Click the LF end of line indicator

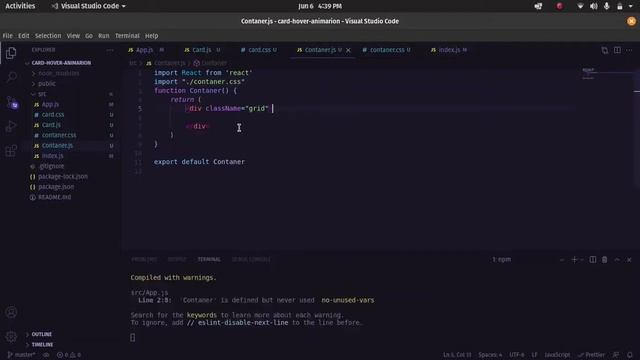click(x=534, y=355)
